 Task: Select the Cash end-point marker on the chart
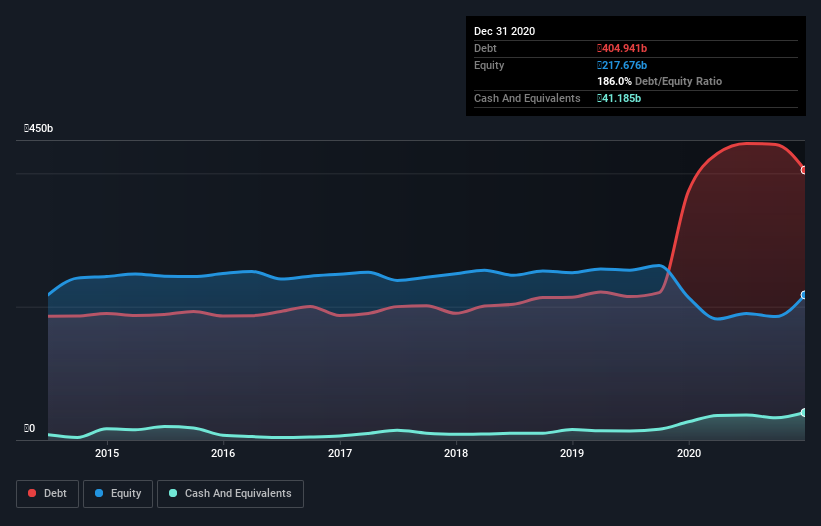tap(804, 412)
